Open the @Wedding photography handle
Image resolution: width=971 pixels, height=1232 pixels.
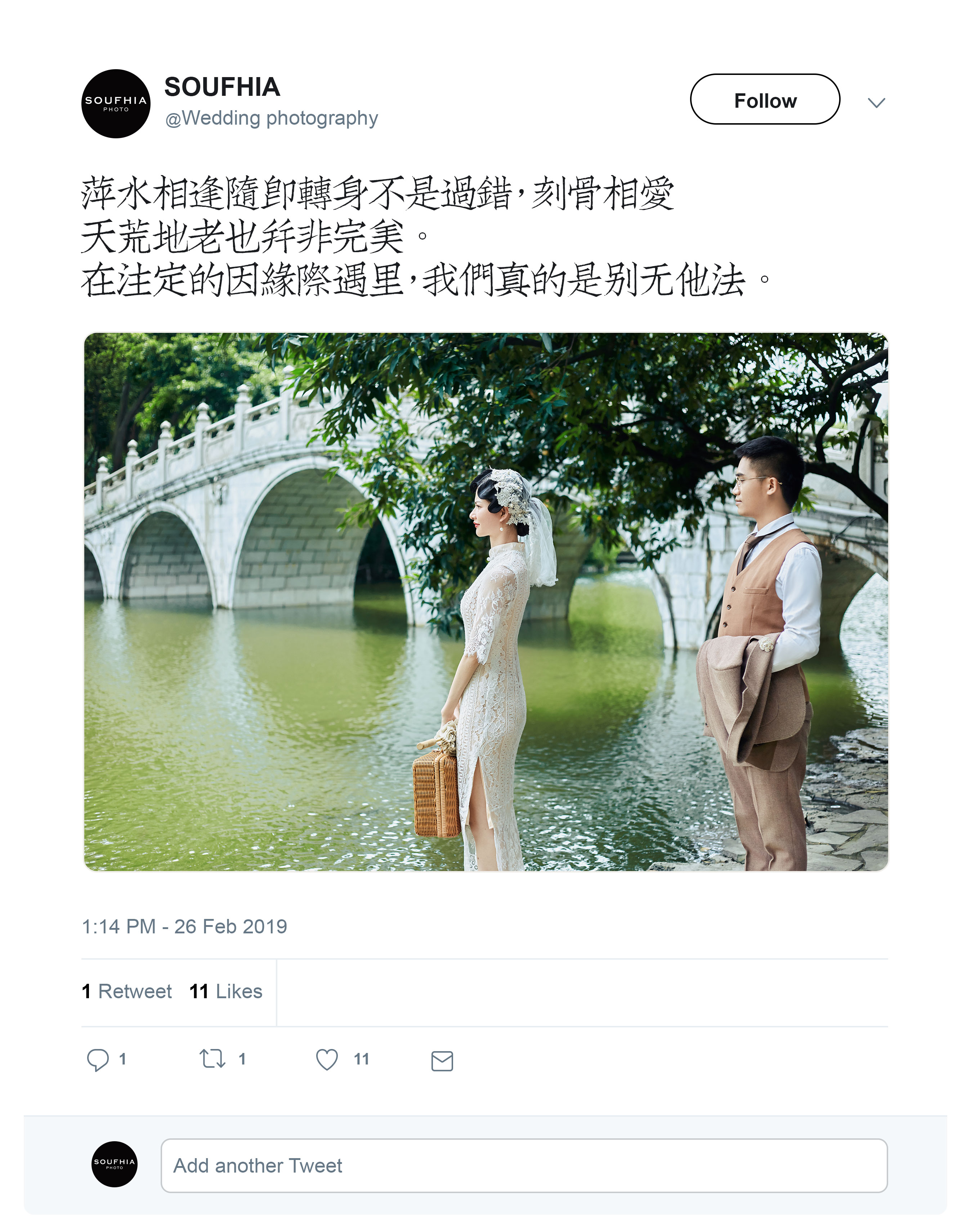[271, 118]
